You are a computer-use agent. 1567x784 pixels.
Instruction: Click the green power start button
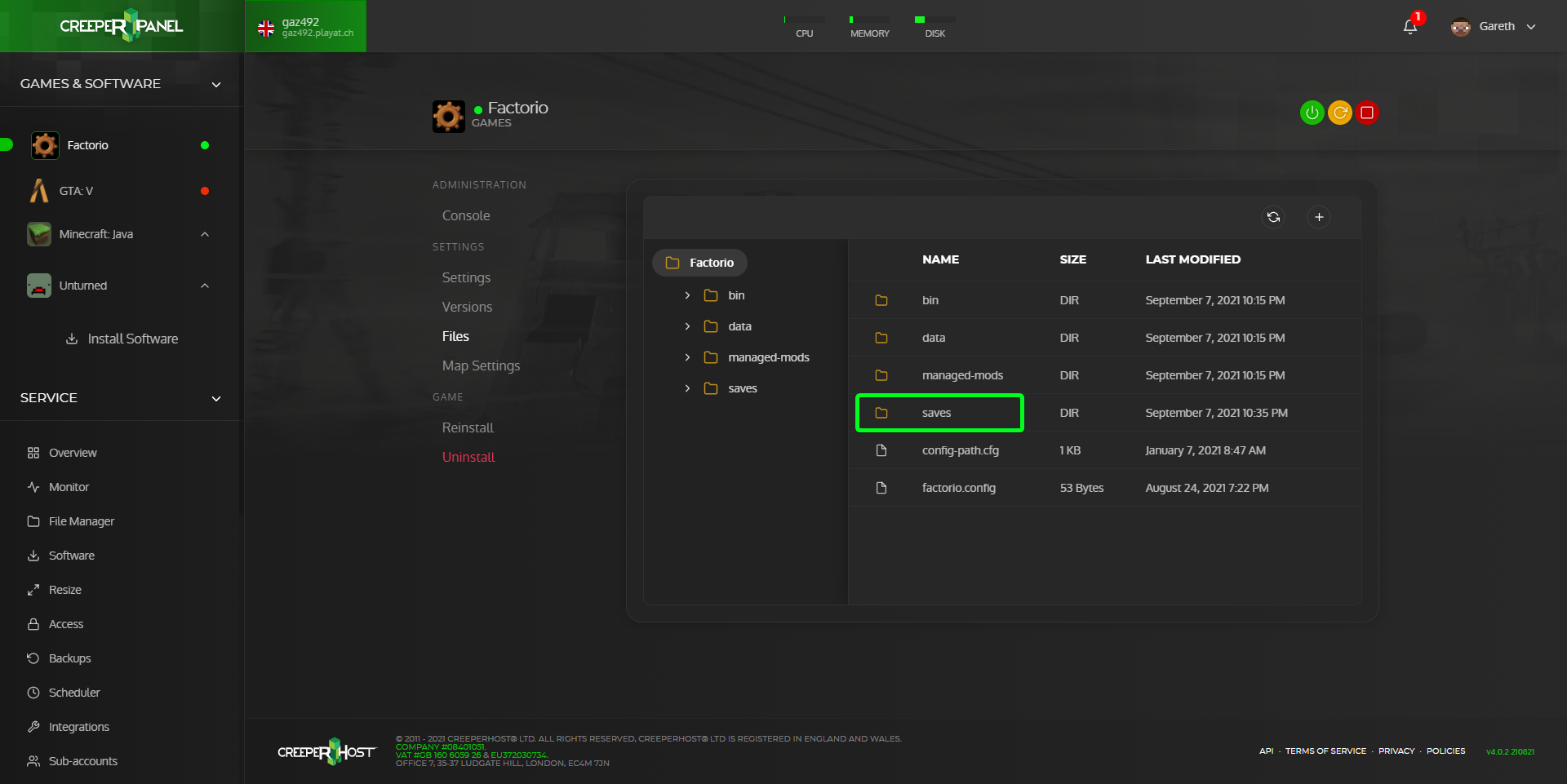1312,113
